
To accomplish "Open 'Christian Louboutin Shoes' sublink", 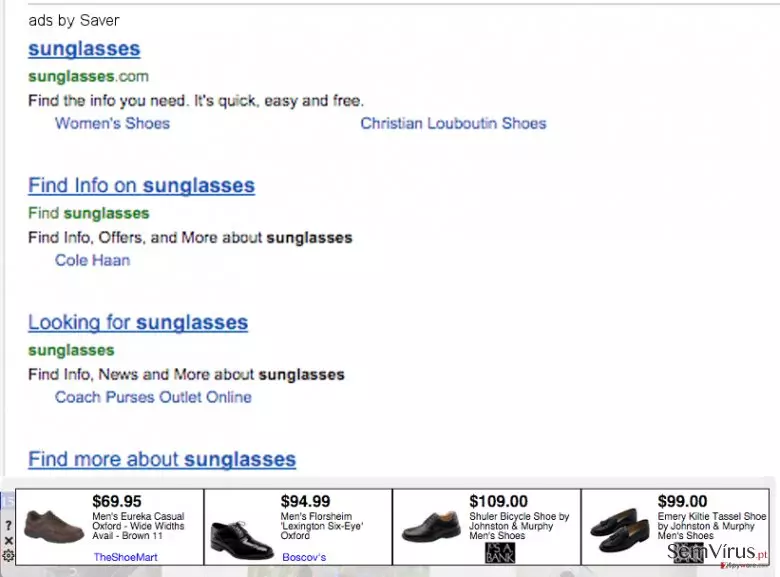I will (453, 123).
